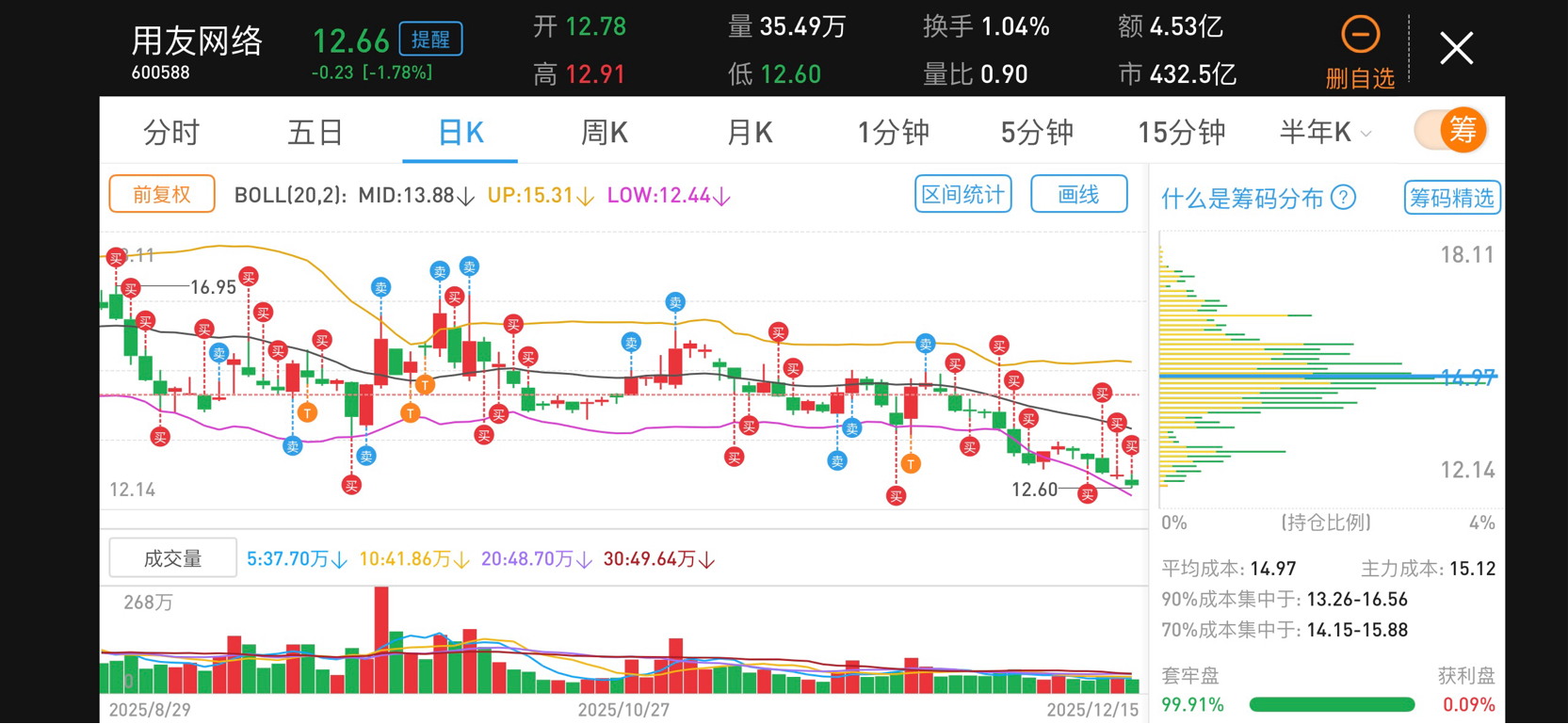Select the 日K tab
Viewport: 1568px width, 724px height.
pos(461,133)
